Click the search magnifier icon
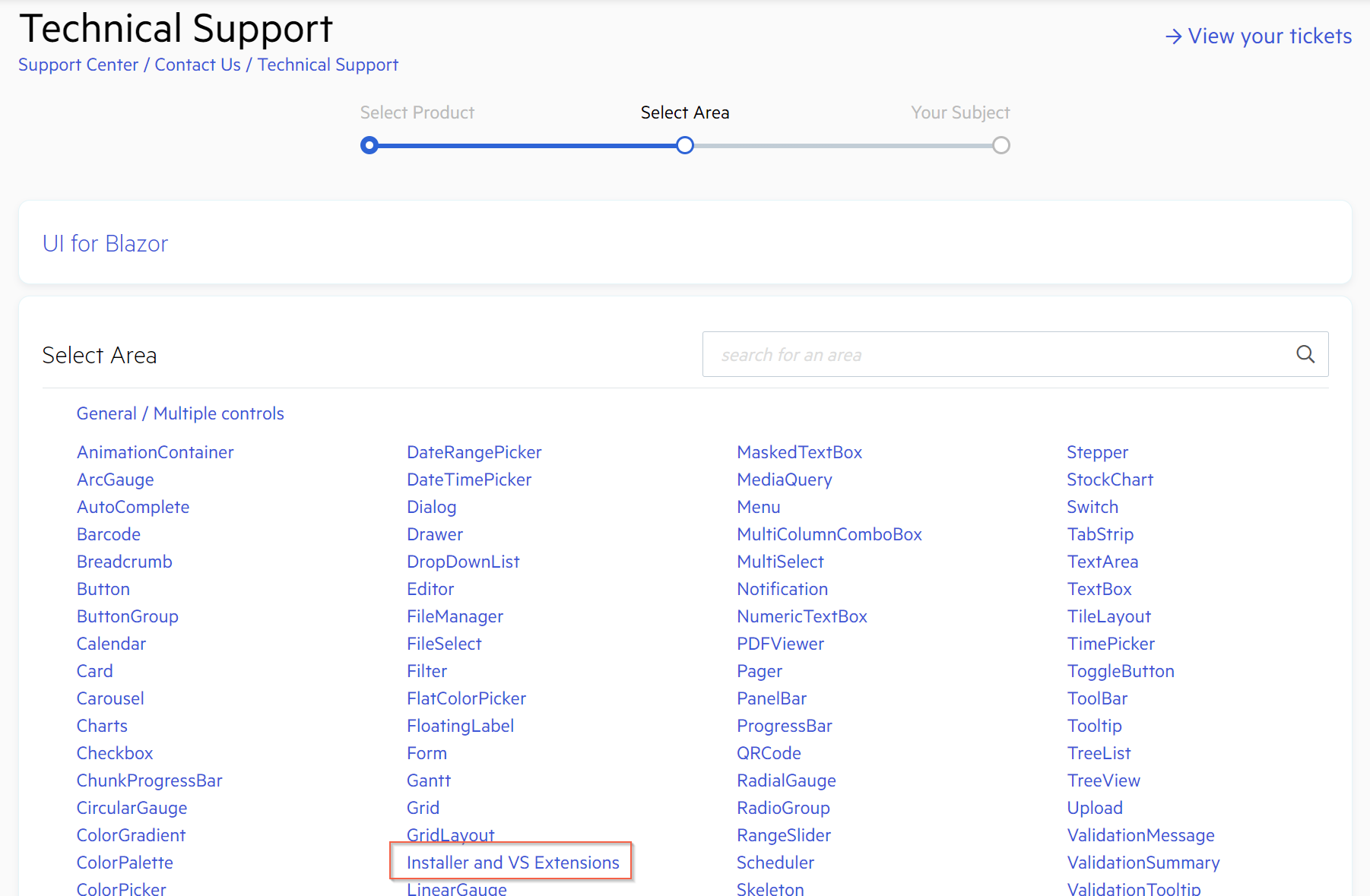1370x896 pixels. pos(1305,354)
